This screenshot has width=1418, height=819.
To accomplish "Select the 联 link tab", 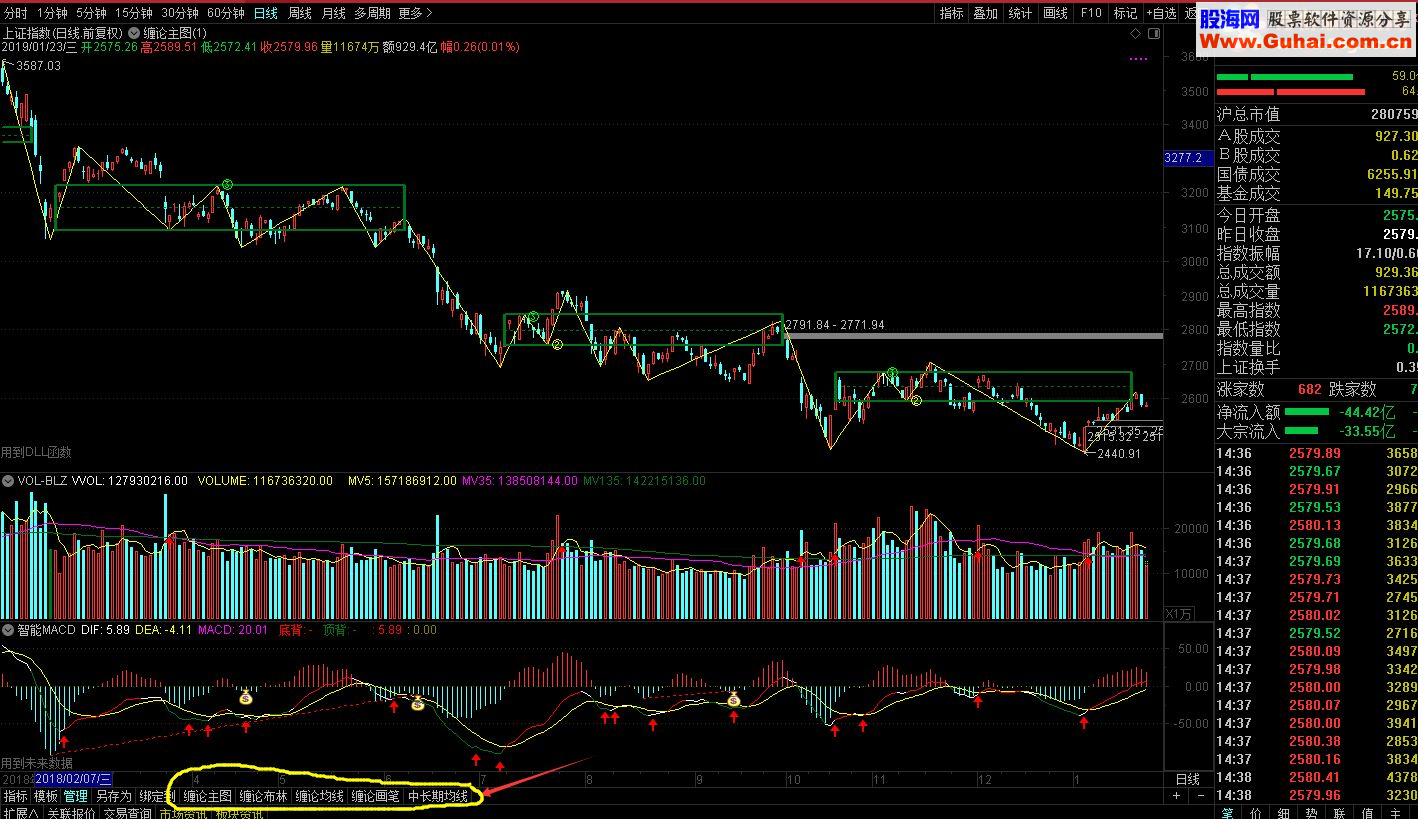I will tap(1340, 812).
